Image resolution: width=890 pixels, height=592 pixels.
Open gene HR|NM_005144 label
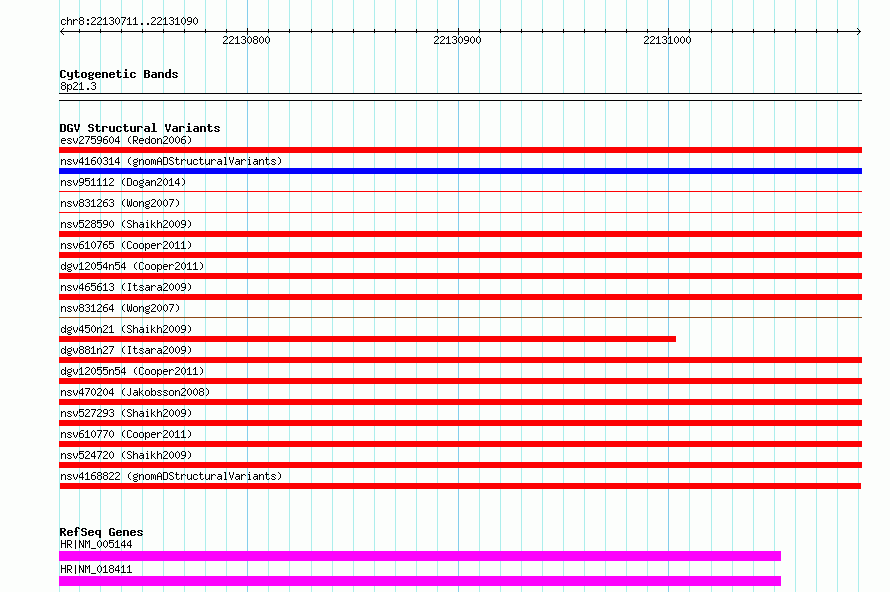[x=96, y=544]
